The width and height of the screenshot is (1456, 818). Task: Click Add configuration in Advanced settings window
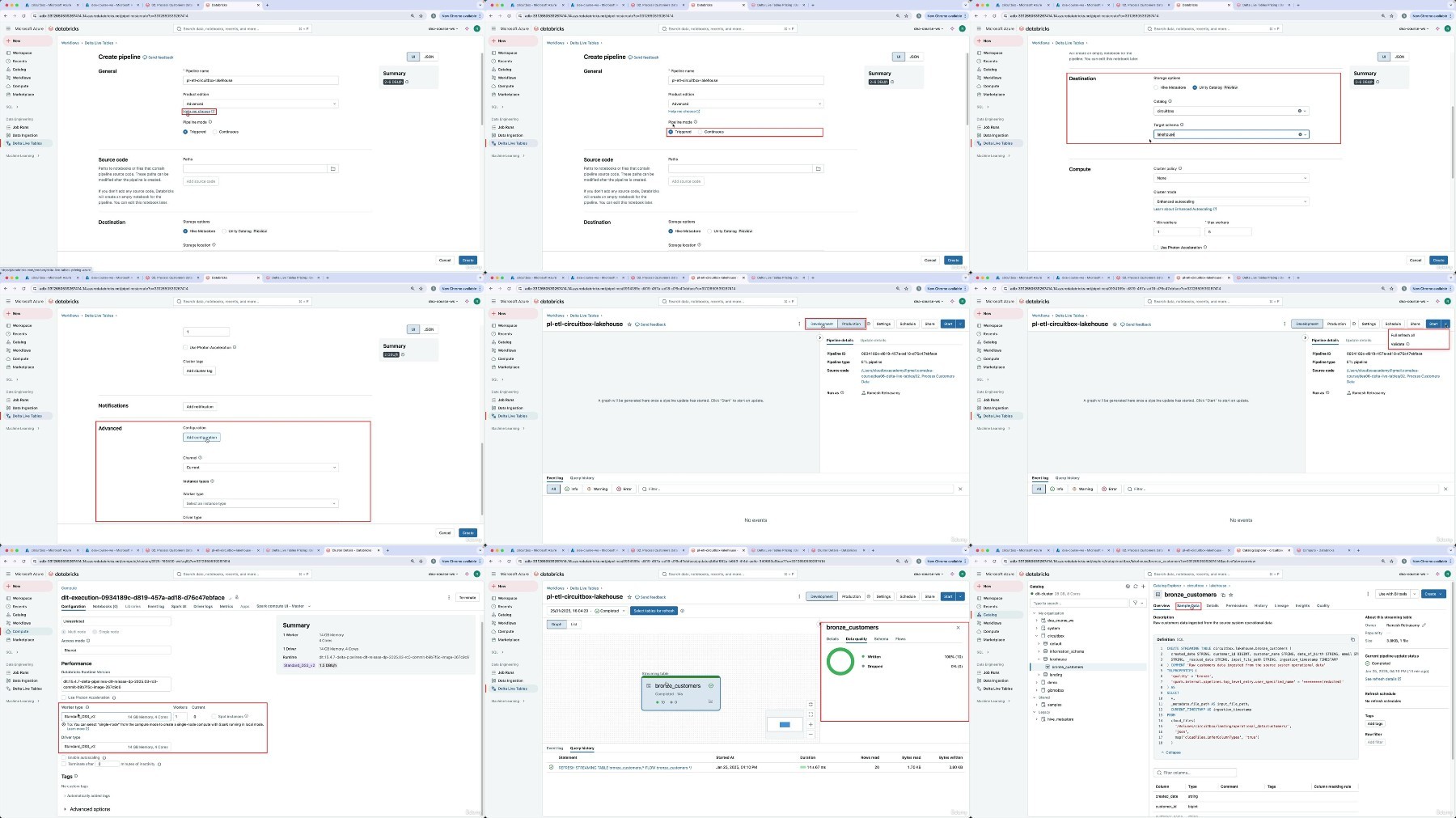[201, 438]
